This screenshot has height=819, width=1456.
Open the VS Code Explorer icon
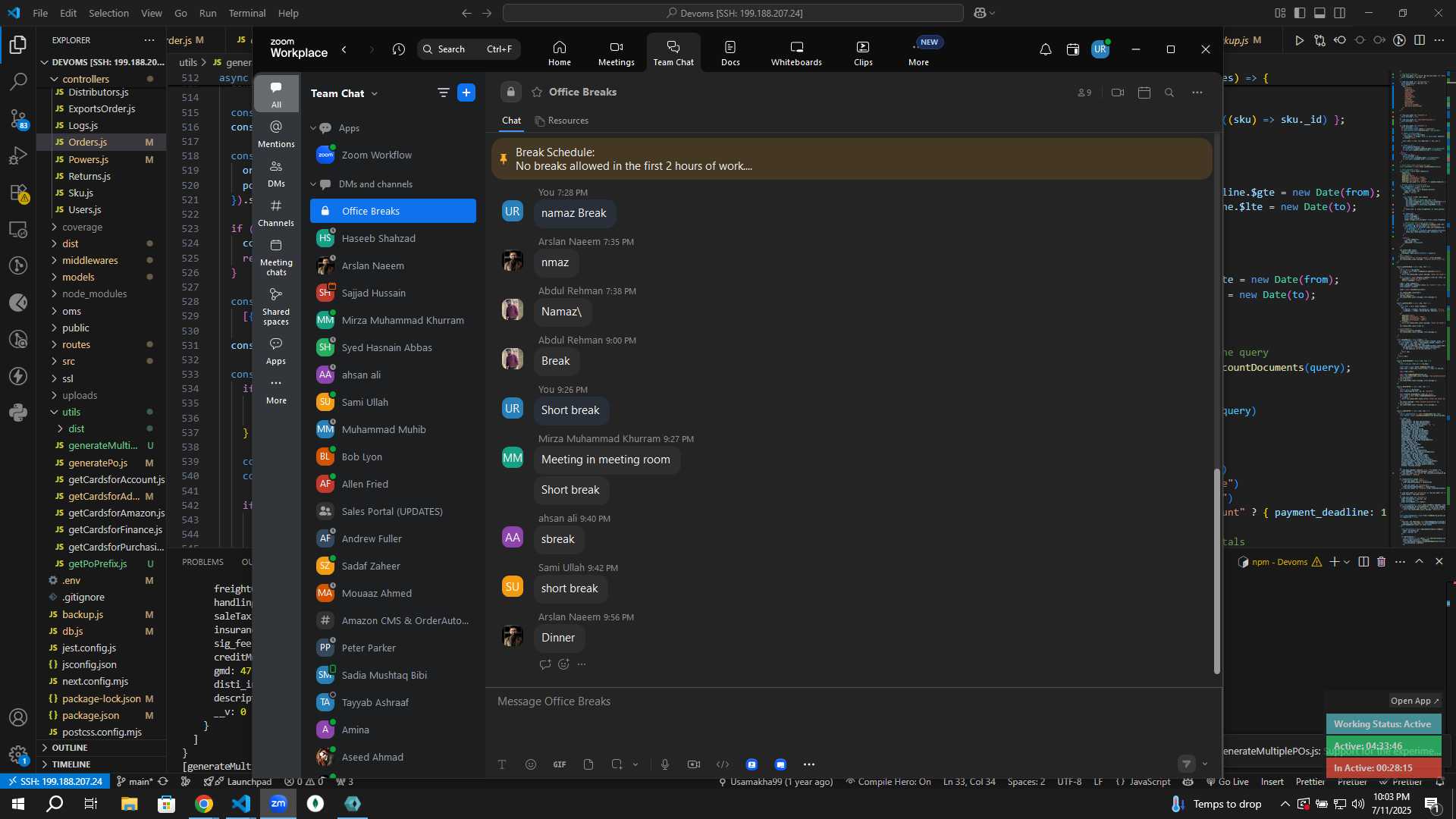(x=18, y=45)
